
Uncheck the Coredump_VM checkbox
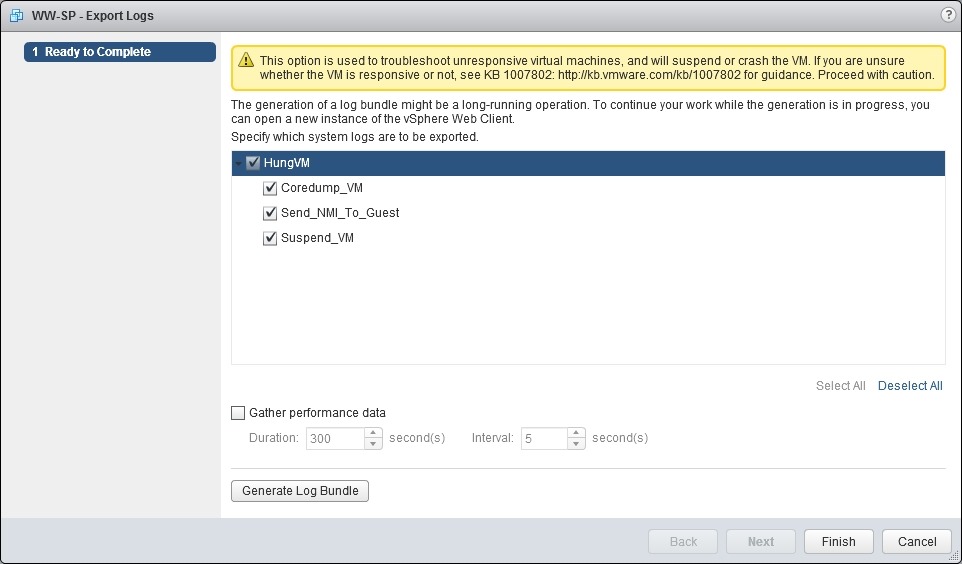pyautogui.click(x=270, y=188)
